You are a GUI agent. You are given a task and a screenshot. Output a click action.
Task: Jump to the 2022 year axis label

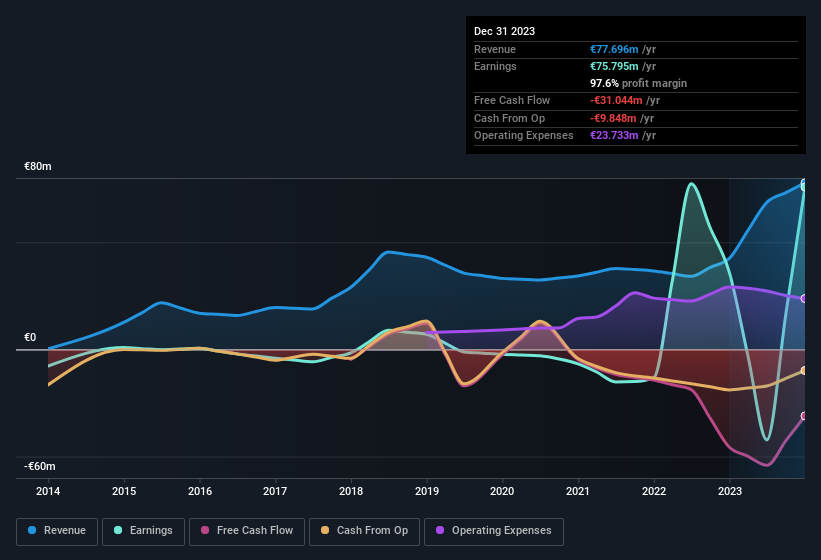coord(654,491)
